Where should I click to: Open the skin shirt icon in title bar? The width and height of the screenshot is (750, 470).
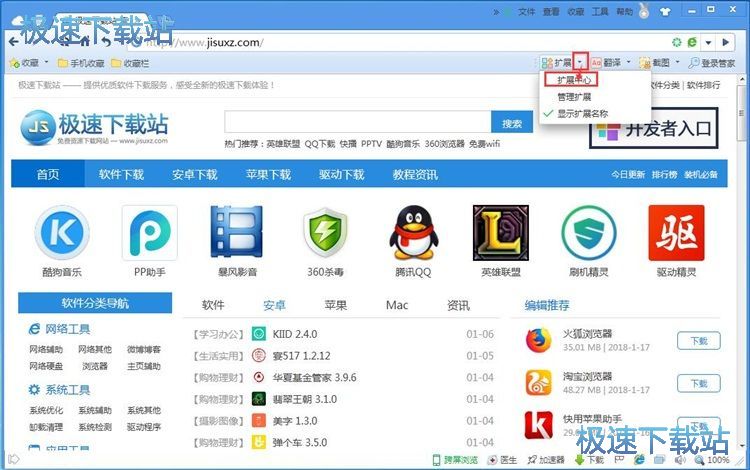665,11
